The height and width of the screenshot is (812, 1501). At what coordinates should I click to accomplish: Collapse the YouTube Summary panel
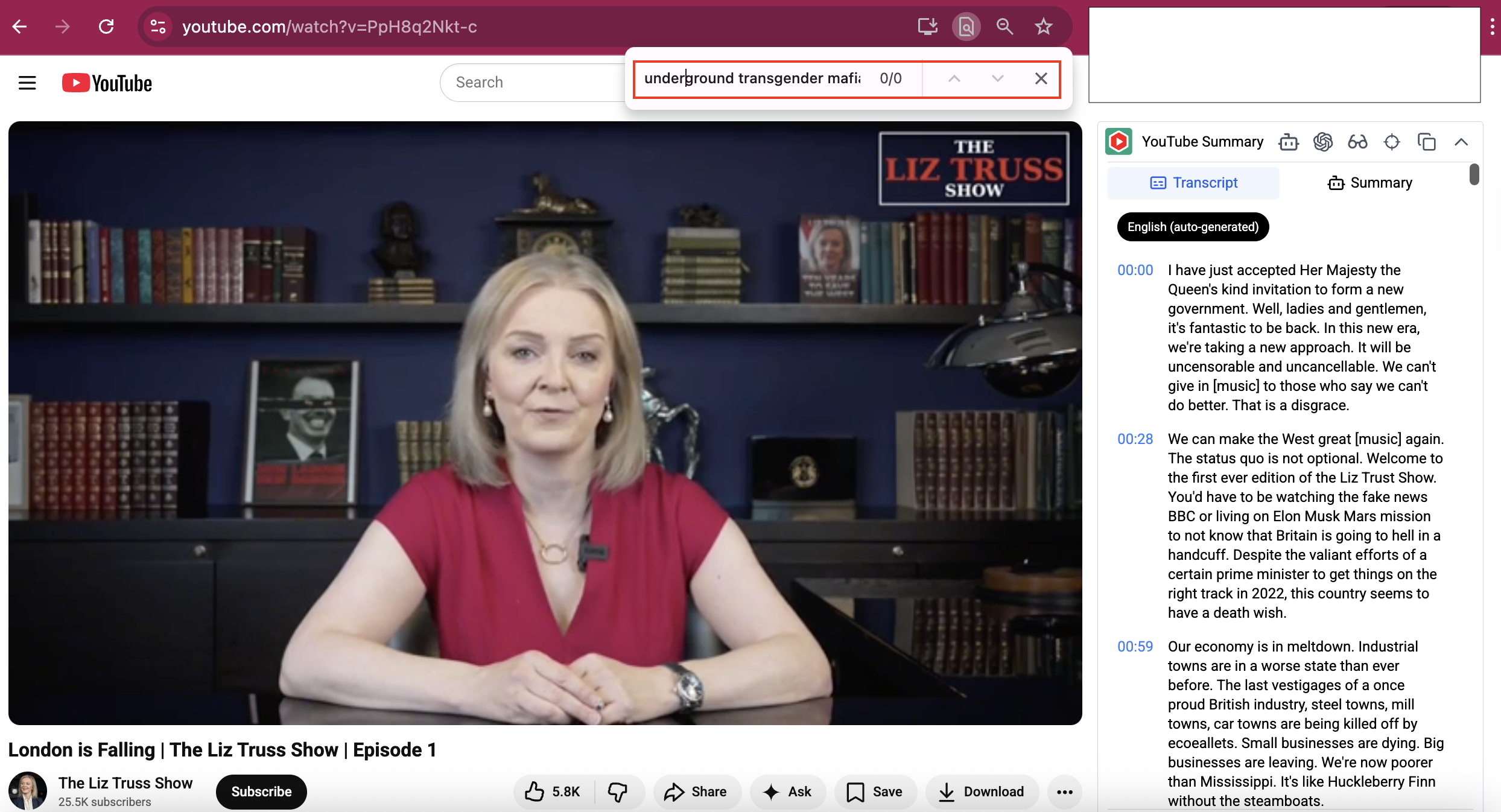point(1461,142)
